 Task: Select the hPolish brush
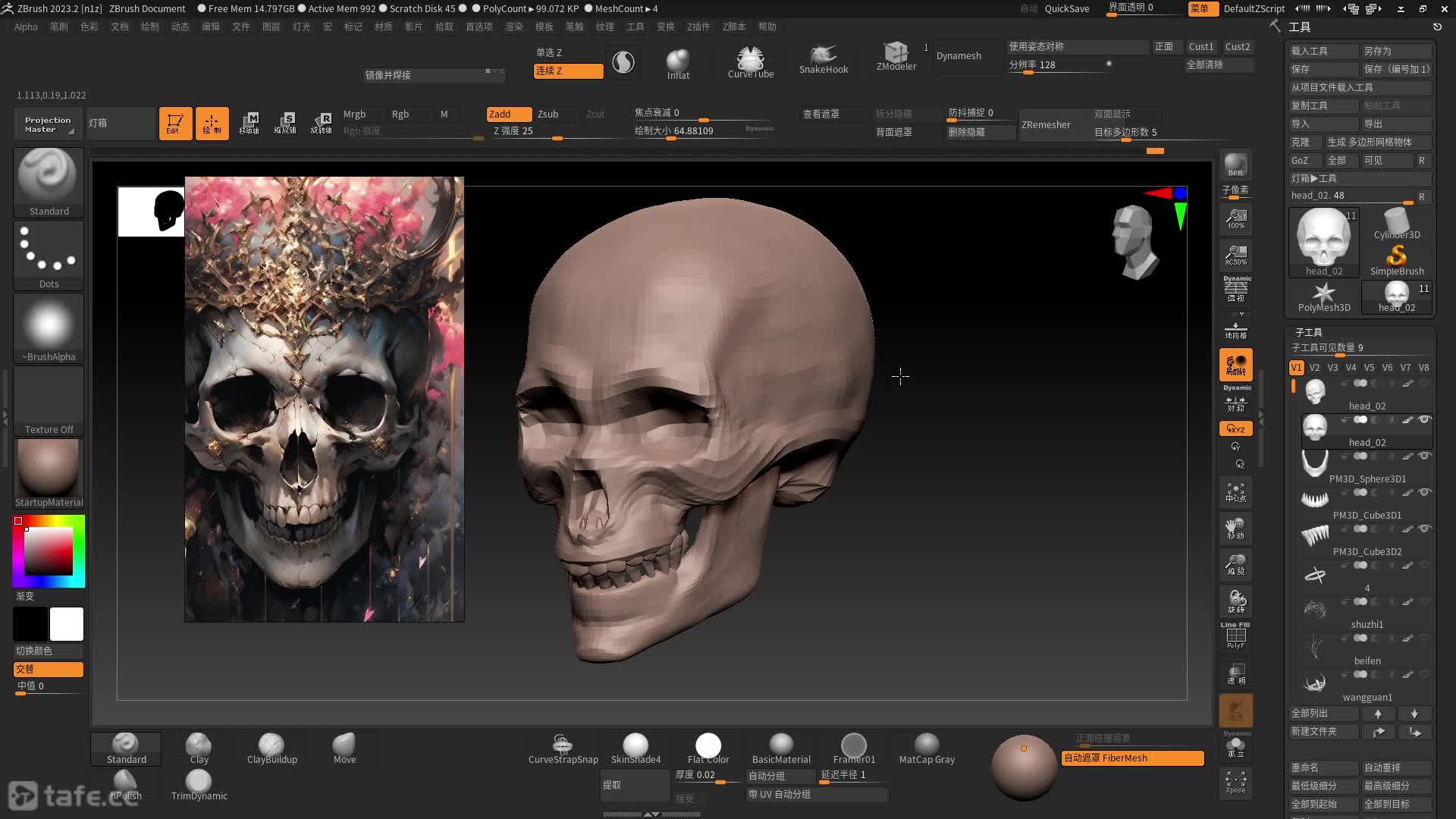[126, 786]
